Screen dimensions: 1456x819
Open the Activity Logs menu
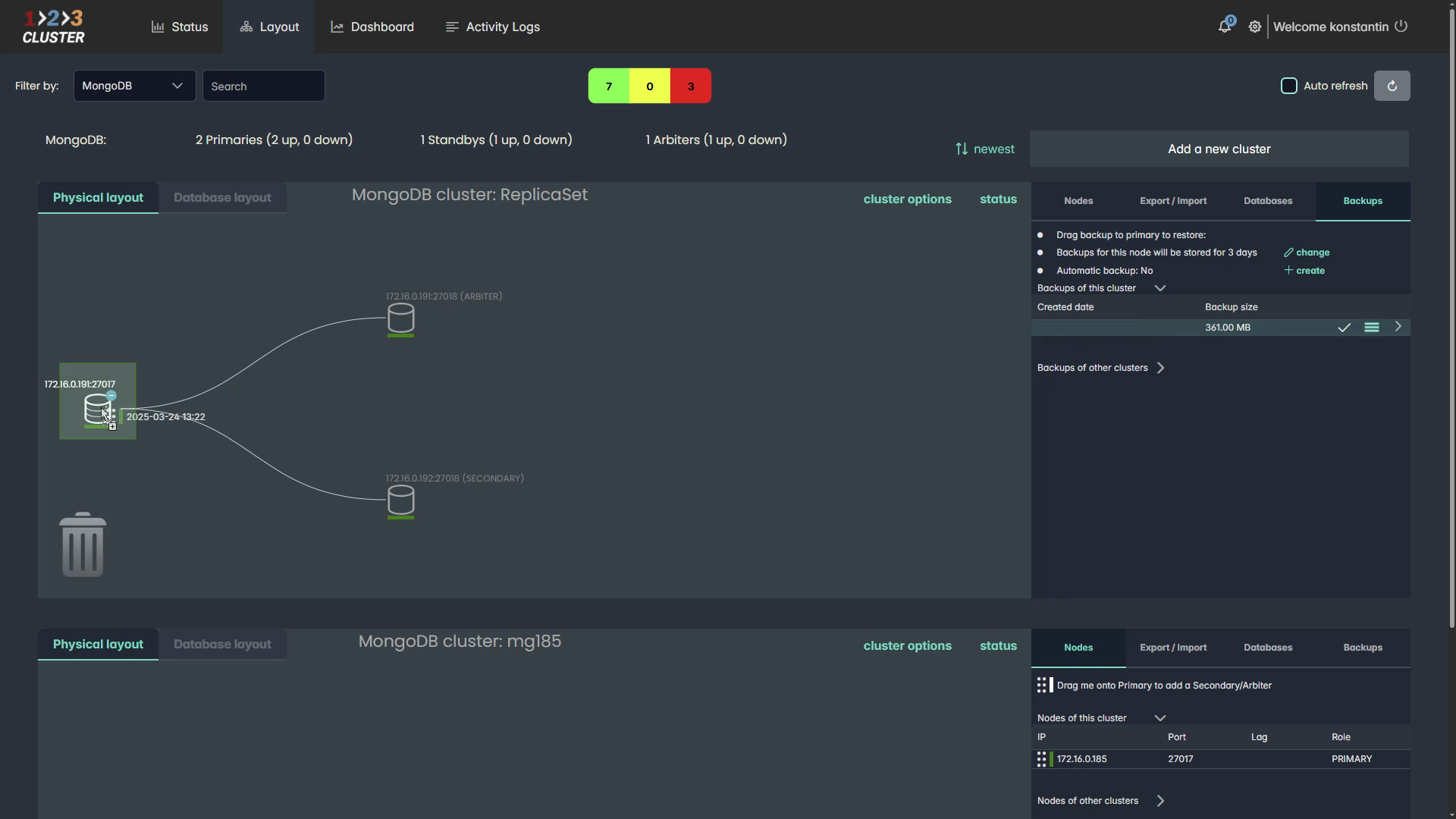click(x=493, y=27)
